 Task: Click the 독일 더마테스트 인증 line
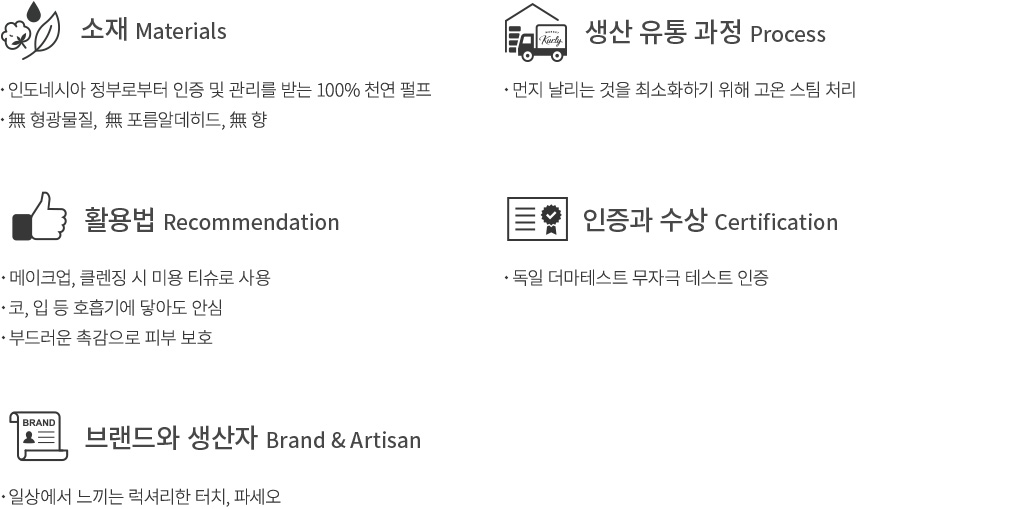pos(637,278)
